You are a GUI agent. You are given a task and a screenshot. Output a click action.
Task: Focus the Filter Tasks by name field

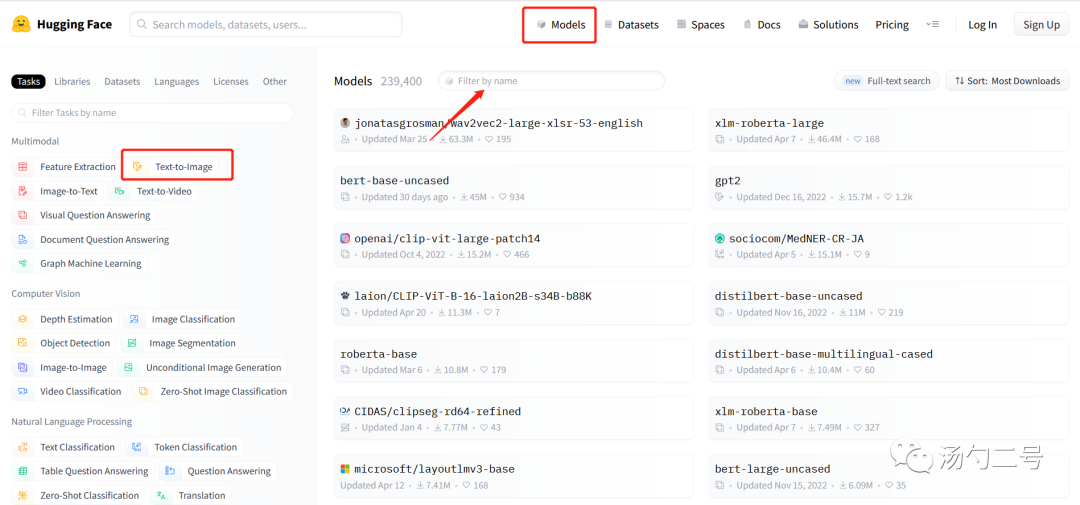pos(152,112)
